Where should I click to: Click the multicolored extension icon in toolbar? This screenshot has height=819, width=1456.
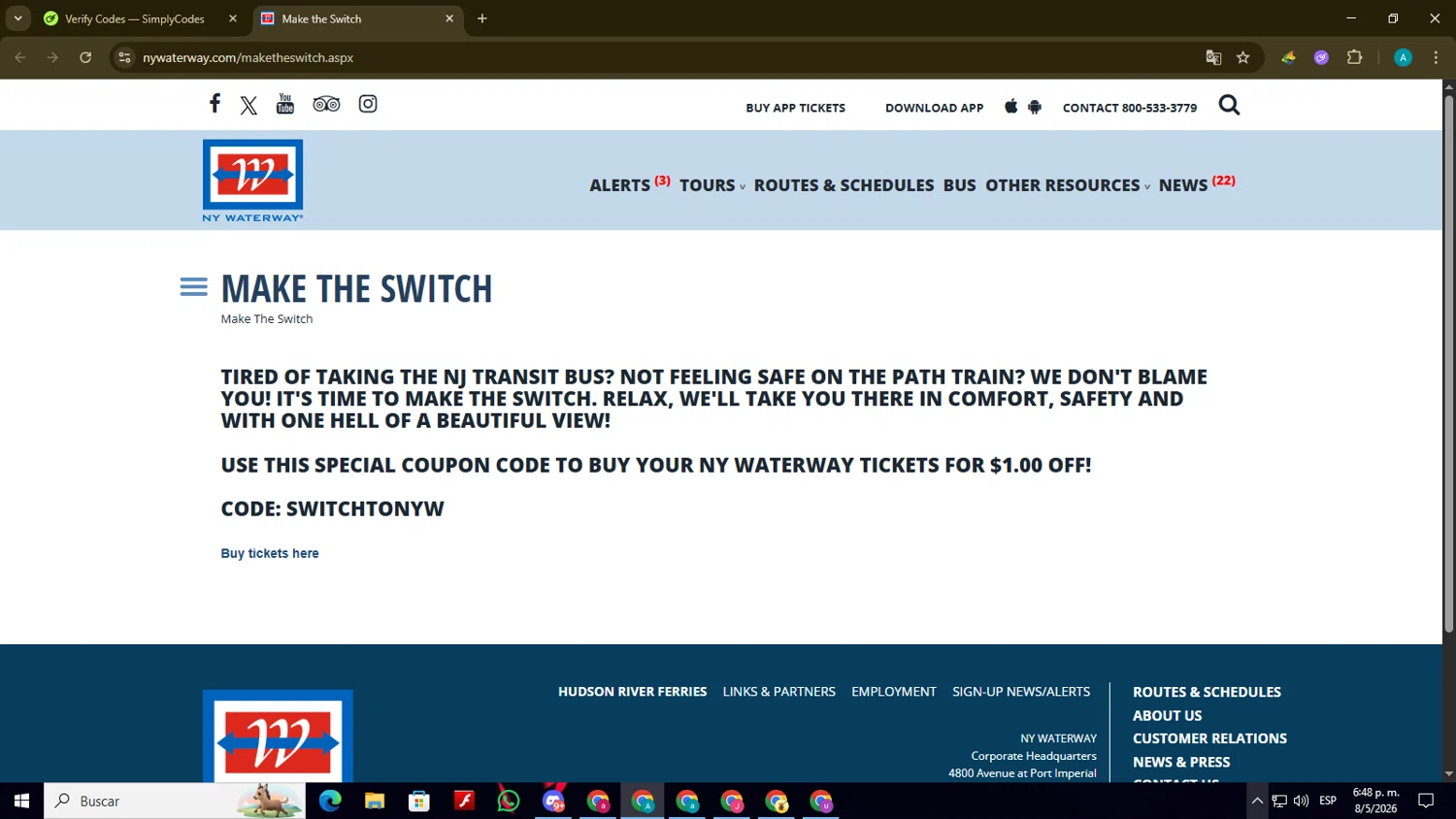pyautogui.click(x=1288, y=57)
